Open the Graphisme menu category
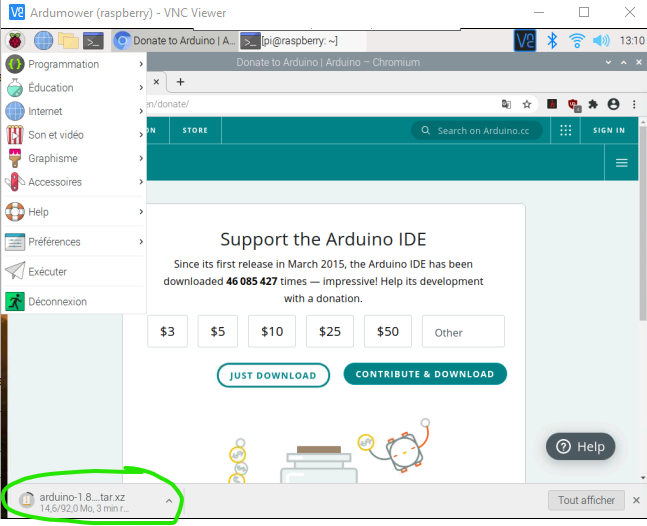 coord(75,158)
